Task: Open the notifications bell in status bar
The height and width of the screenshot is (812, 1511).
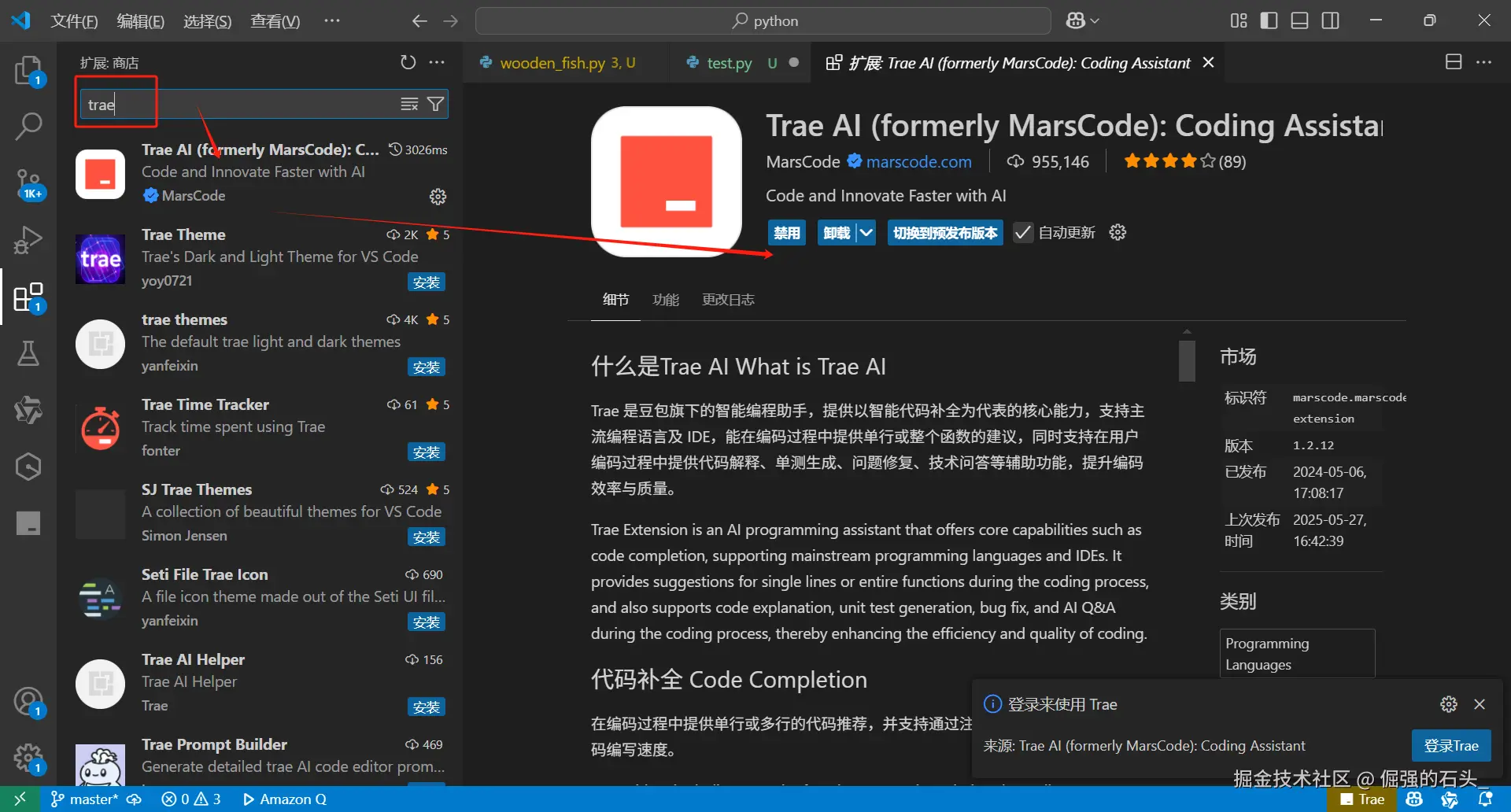Action: click(x=1485, y=799)
